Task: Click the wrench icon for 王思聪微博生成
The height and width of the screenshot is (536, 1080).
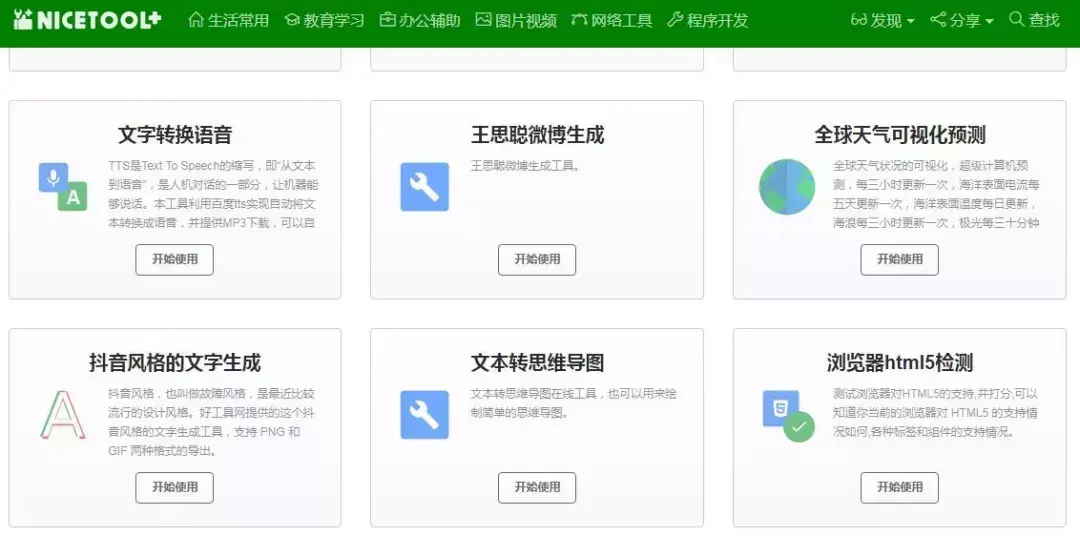Action: pos(424,187)
